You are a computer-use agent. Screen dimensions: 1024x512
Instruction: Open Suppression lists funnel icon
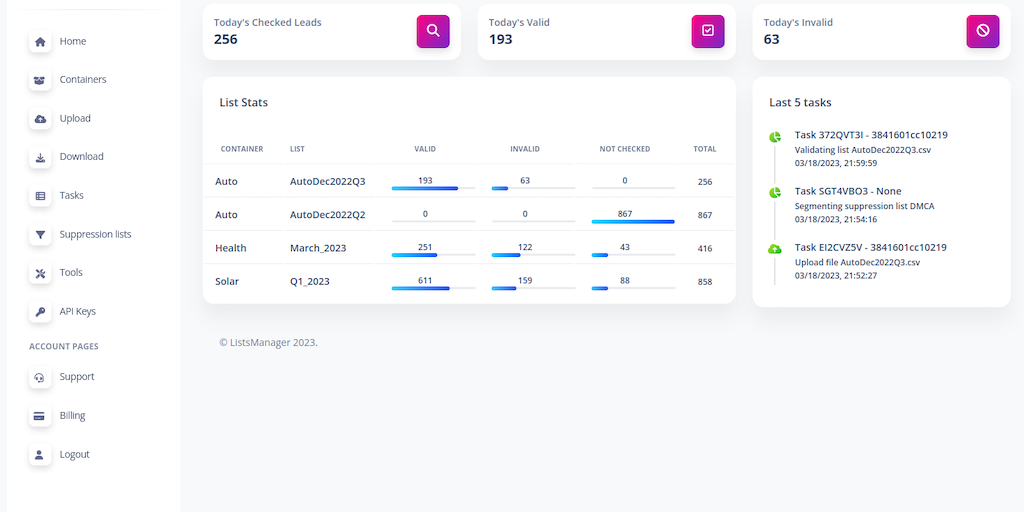[40, 235]
